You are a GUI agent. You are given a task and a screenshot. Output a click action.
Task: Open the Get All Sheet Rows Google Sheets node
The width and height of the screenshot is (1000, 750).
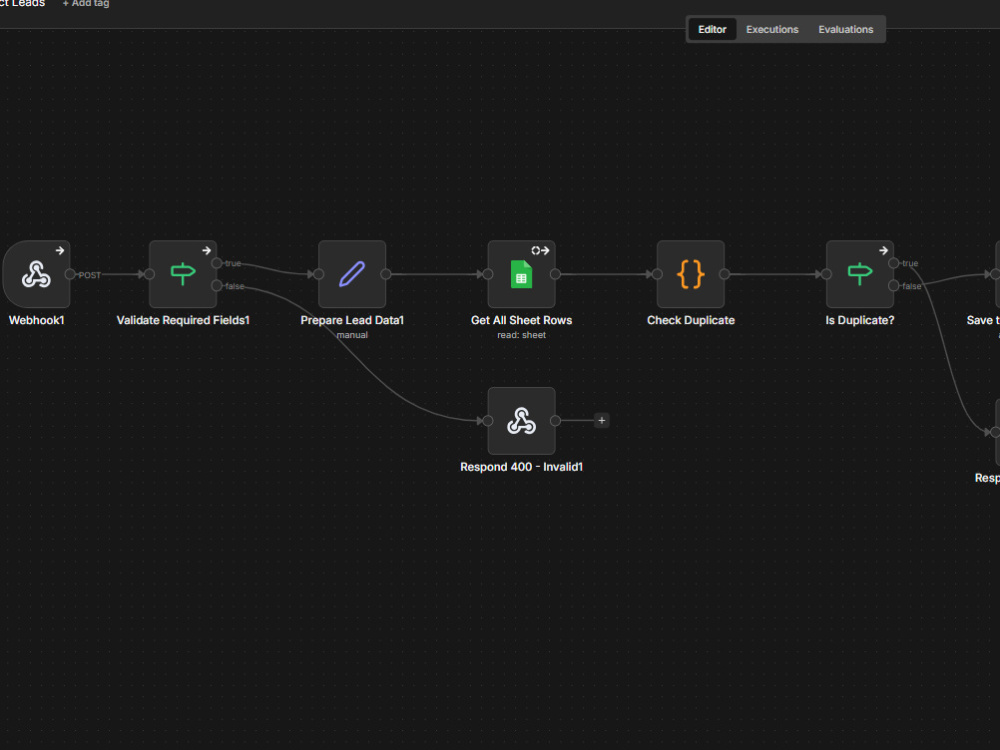(x=522, y=274)
